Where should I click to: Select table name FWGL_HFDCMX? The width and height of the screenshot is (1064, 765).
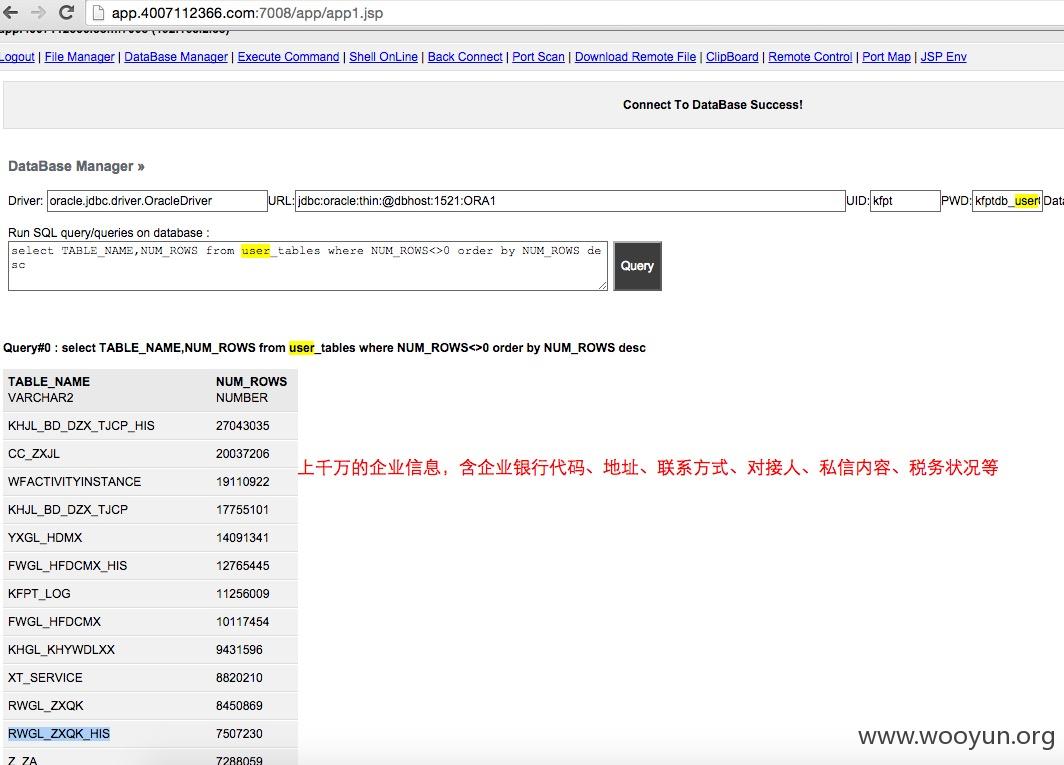[54, 622]
